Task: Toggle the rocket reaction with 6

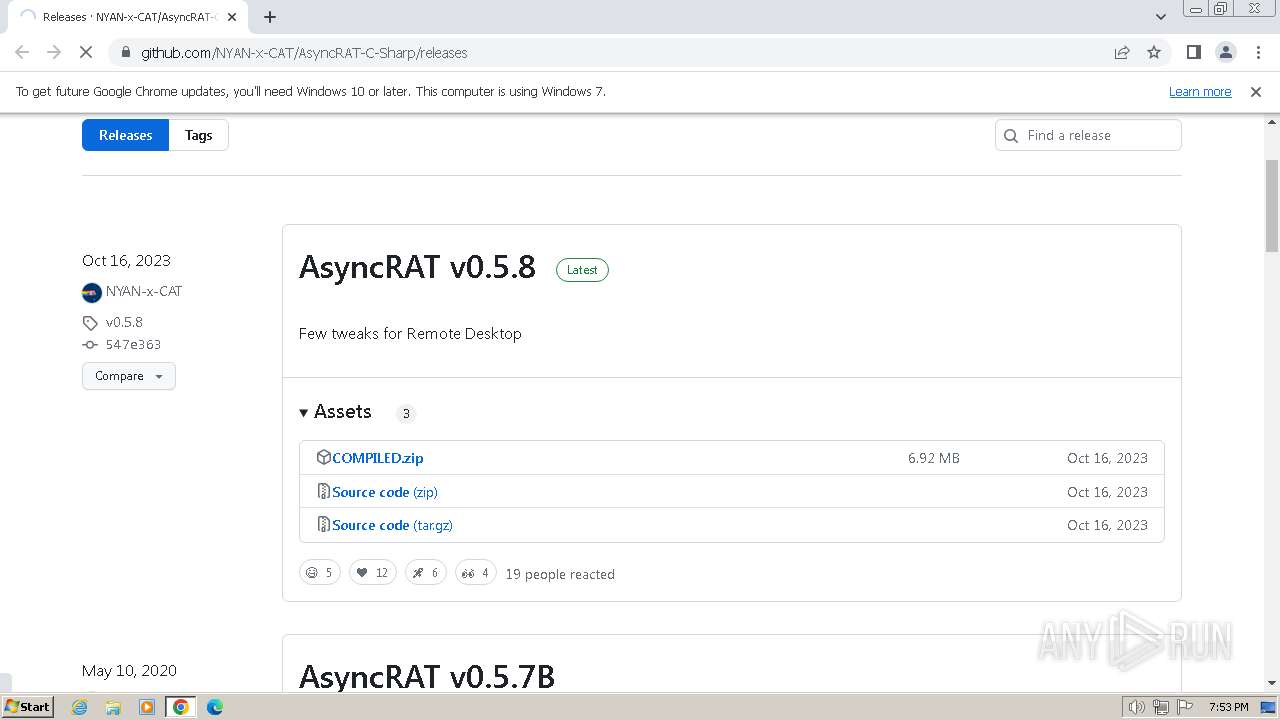Action: click(x=426, y=572)
